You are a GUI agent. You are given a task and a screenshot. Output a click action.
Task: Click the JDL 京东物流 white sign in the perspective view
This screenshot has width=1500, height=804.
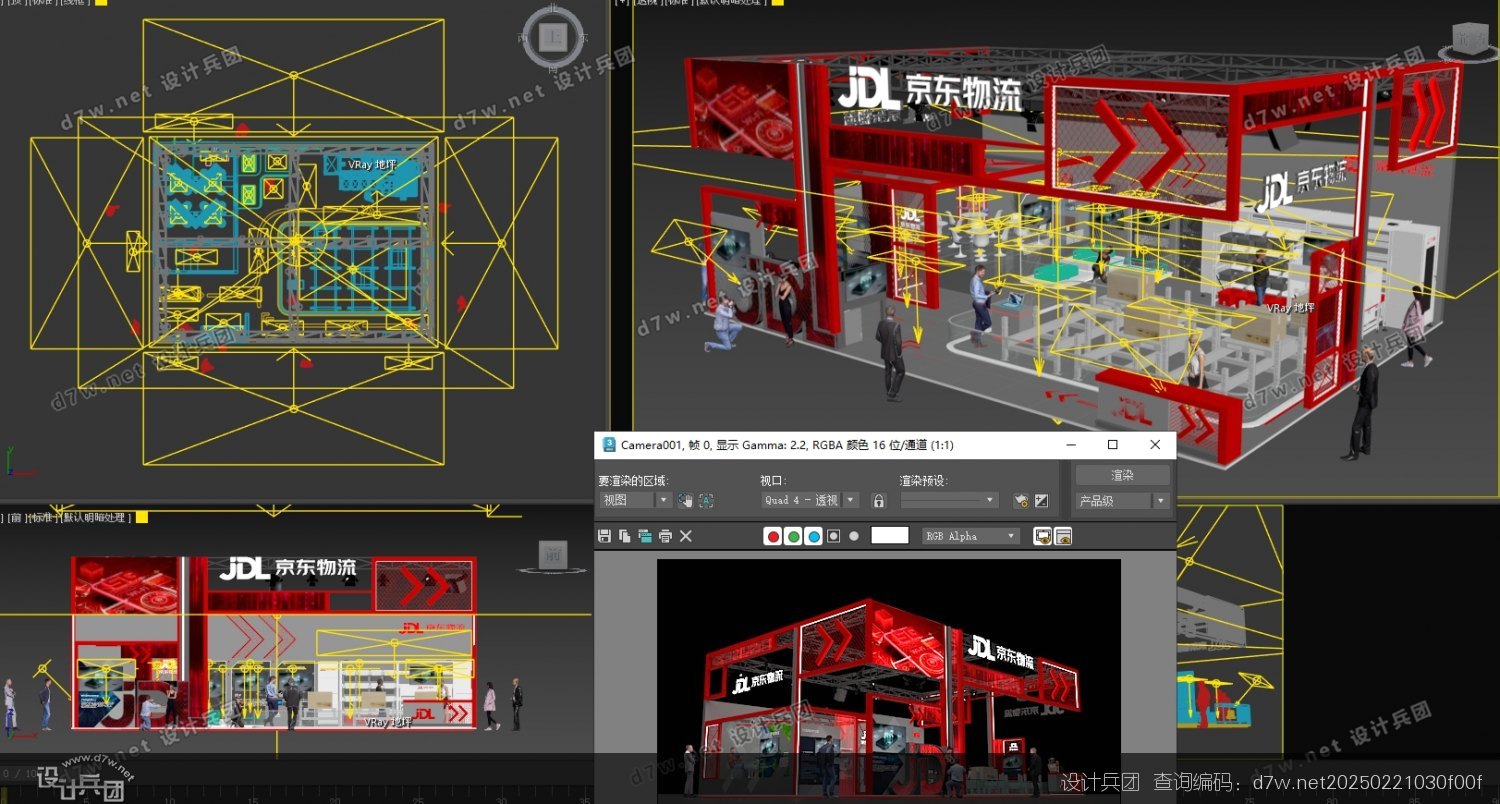coord(930,90)
